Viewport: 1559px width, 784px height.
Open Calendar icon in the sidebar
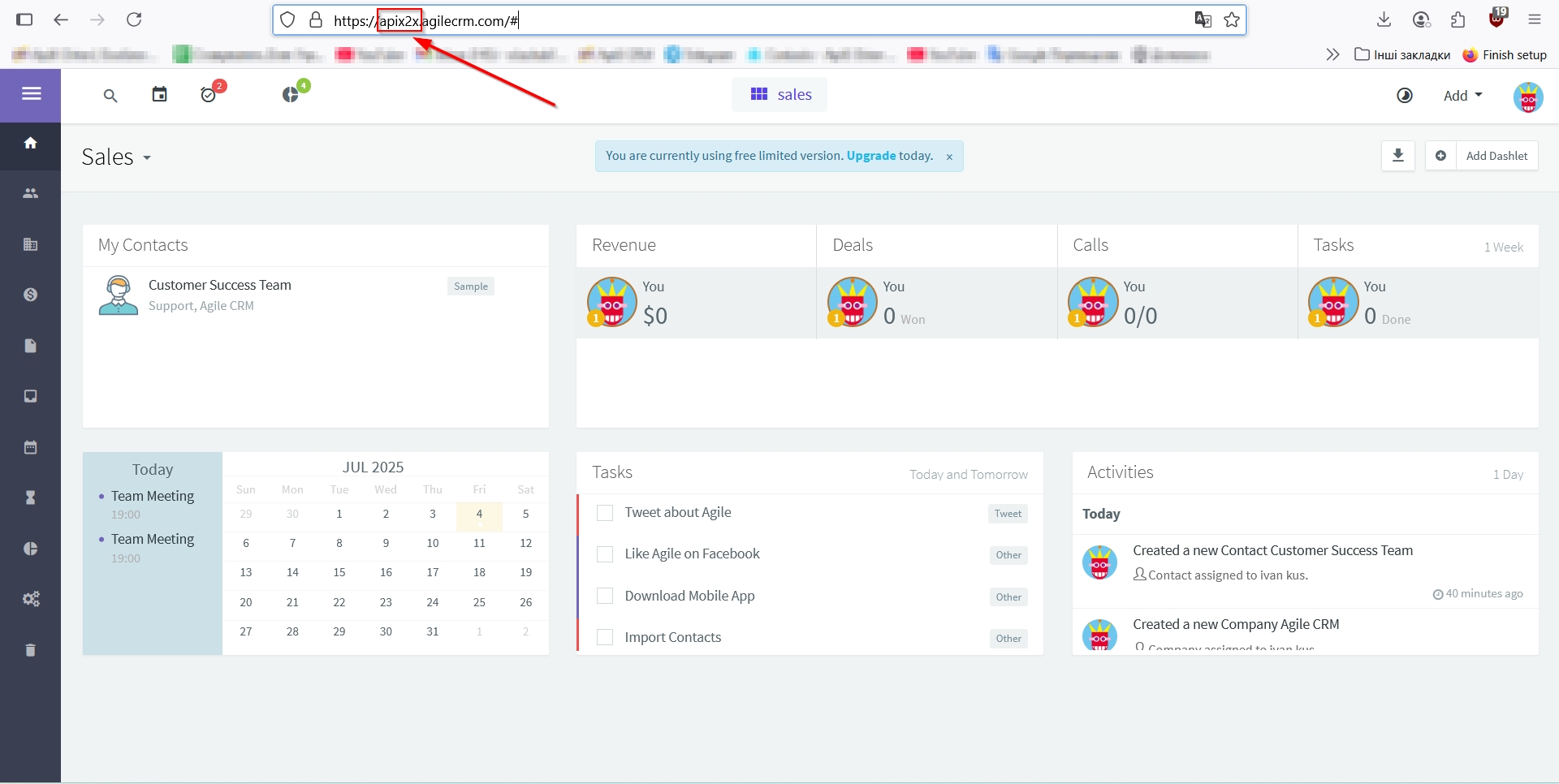(x=30, y=447)
